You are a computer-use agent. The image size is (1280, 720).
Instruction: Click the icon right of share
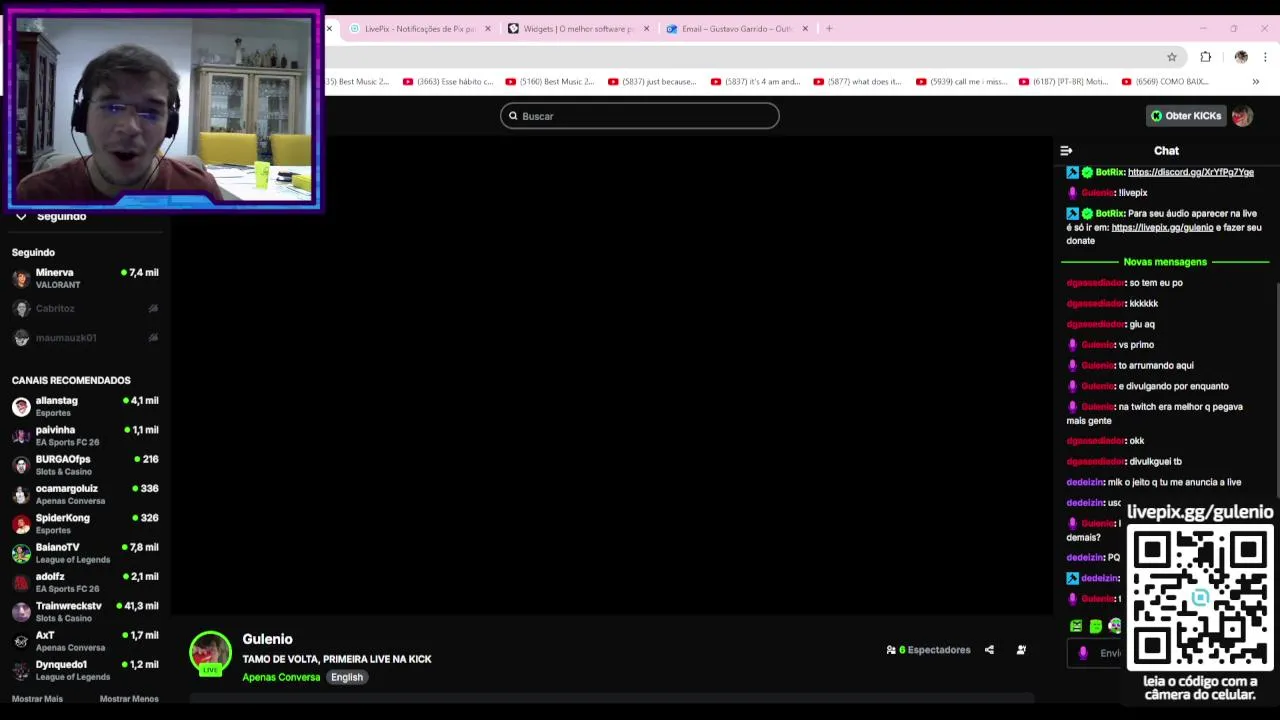pos(1021,650)
